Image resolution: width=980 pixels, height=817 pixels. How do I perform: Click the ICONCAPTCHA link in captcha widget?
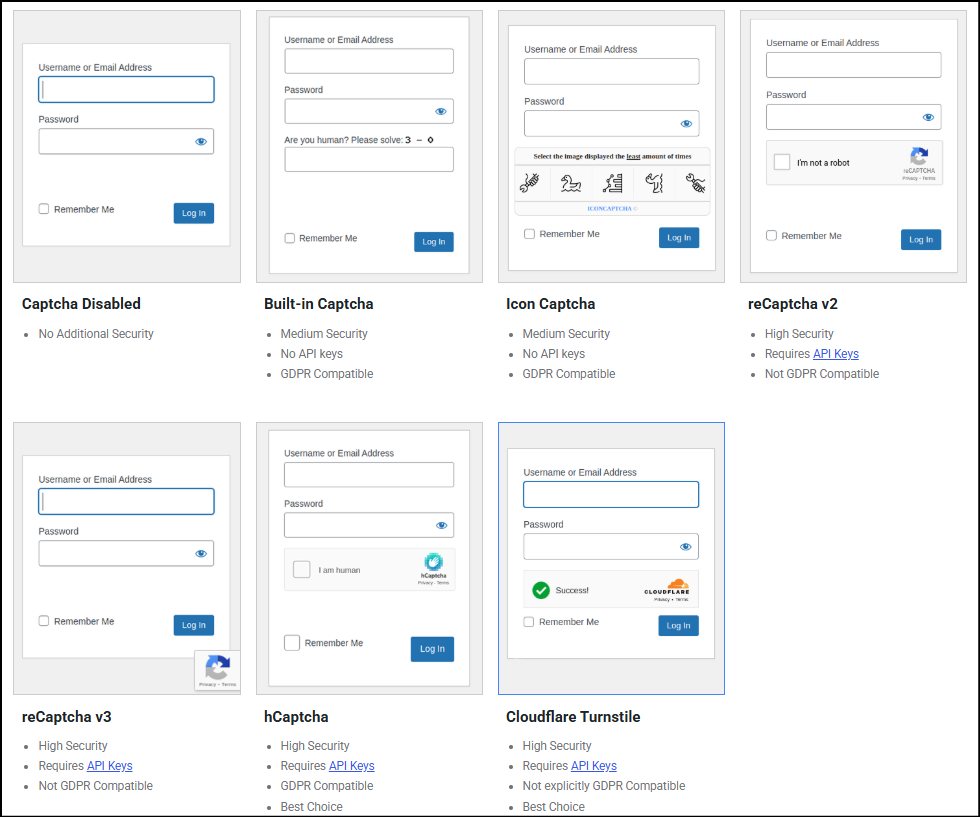click(x=609, y=209)
